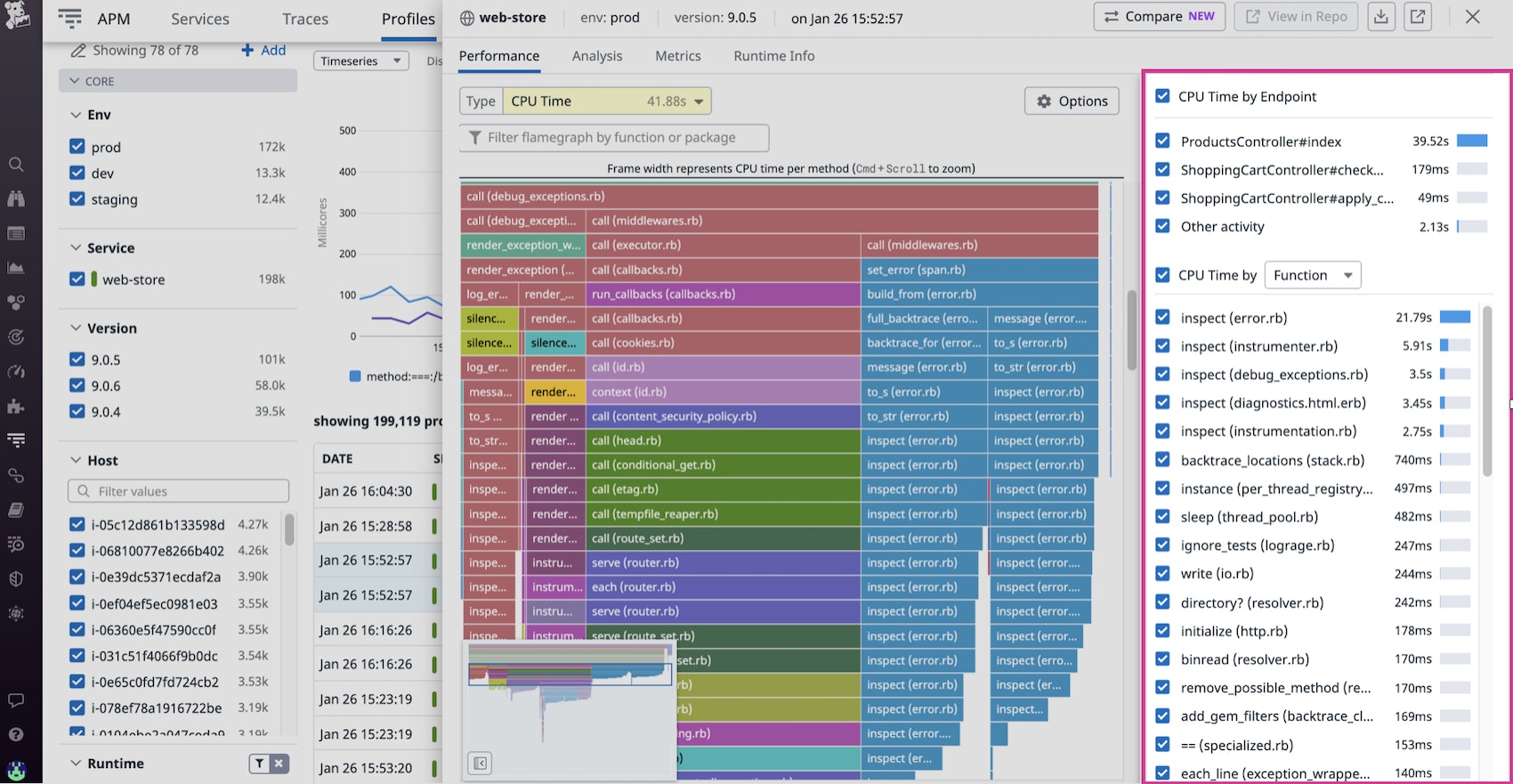
Task: Click the help question mark icon
Action: pos(16,735)
